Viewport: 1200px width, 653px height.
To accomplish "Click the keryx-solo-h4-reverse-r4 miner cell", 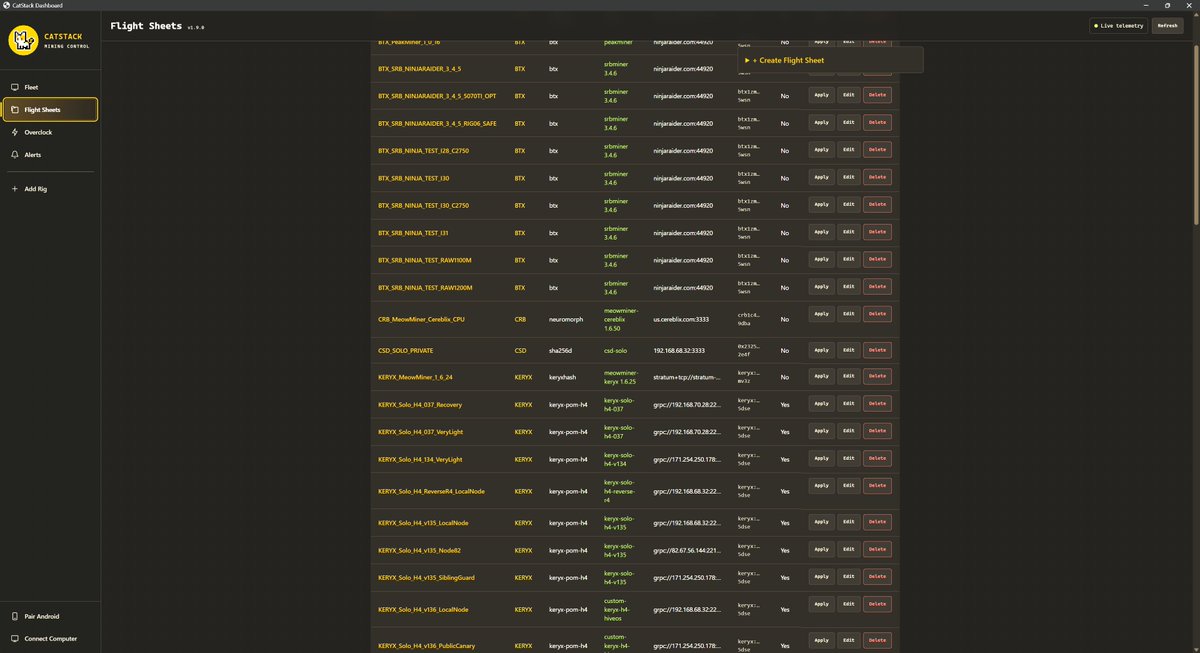I will [x=621, y=491].
